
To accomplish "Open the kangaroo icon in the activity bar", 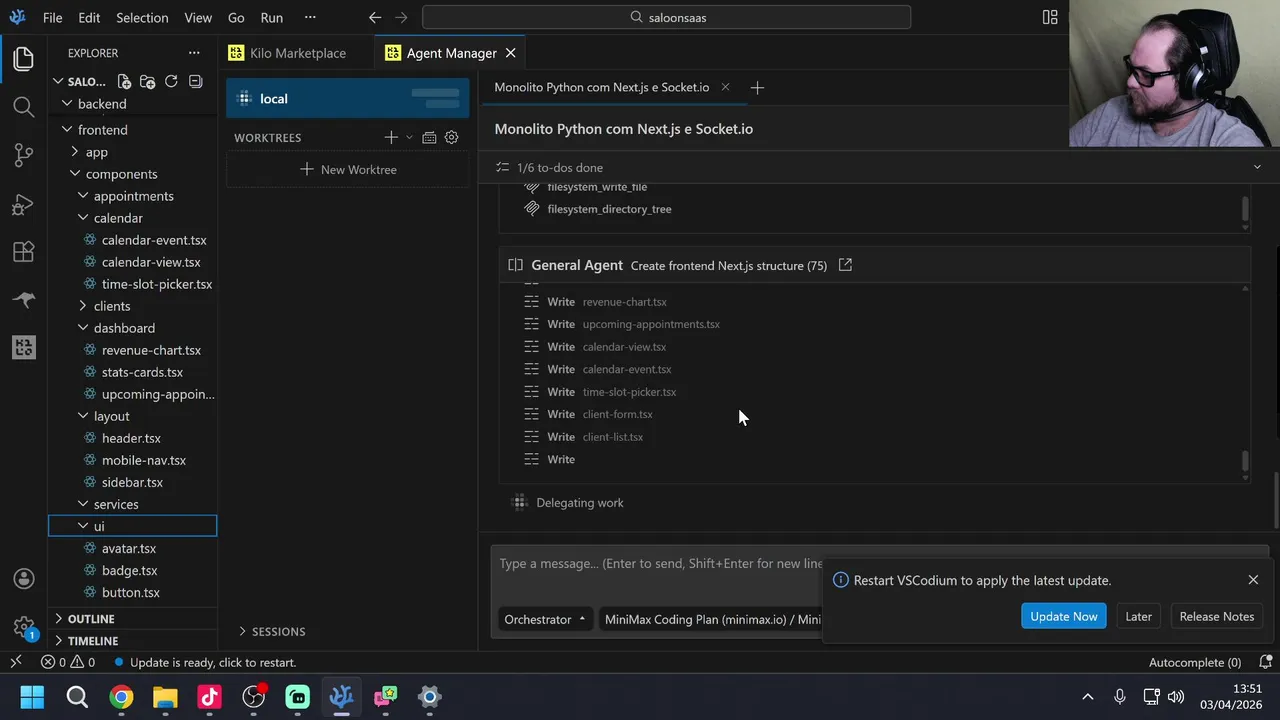I will 24,299.
